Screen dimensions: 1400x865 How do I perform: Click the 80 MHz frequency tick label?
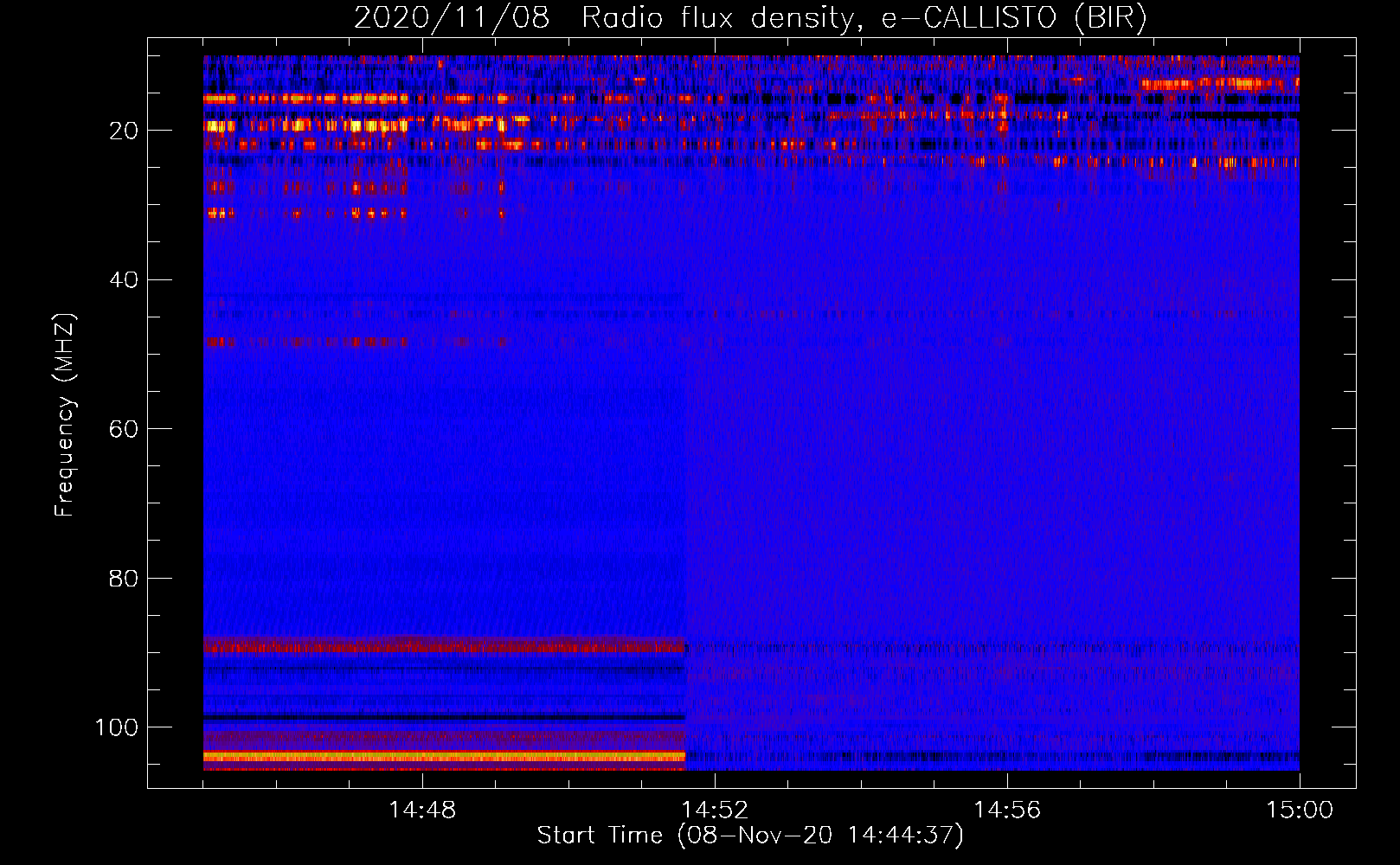tap(124, 578)
